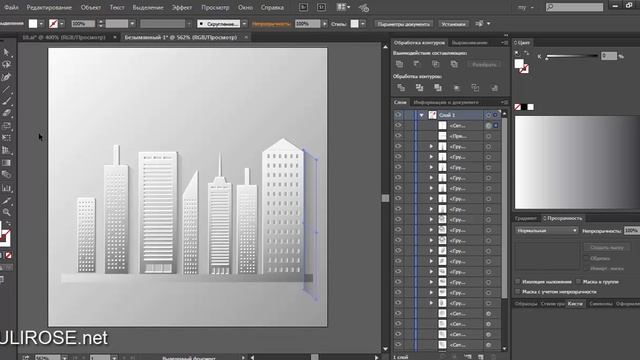Open the Скругление brush definition dropdown
The width and height of the screenshot is (640, 360).
click(x=244, y=24)
